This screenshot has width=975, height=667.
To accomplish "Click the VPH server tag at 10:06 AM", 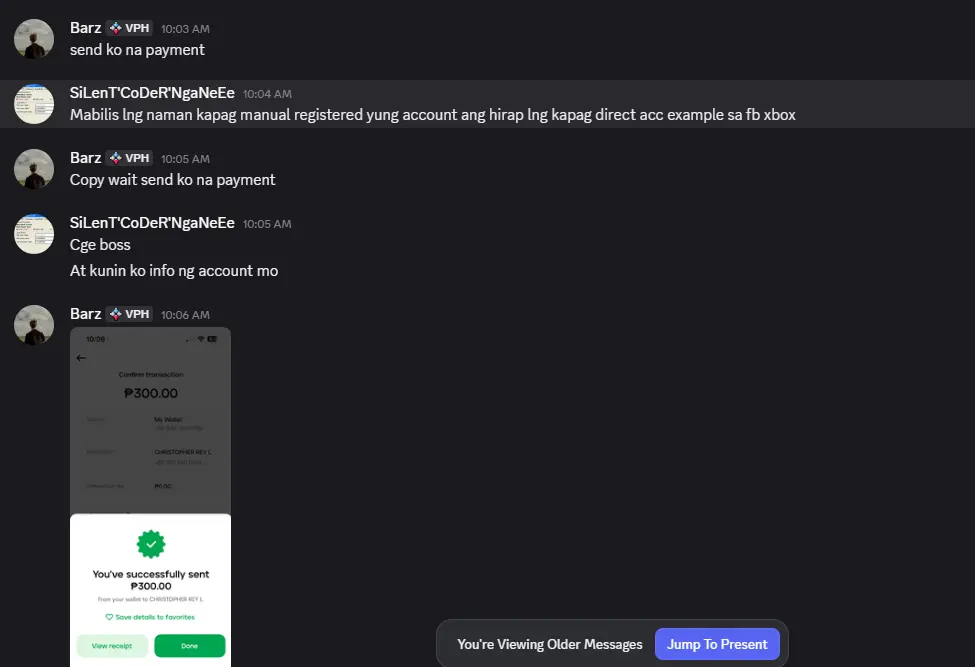I will [129, 314].
